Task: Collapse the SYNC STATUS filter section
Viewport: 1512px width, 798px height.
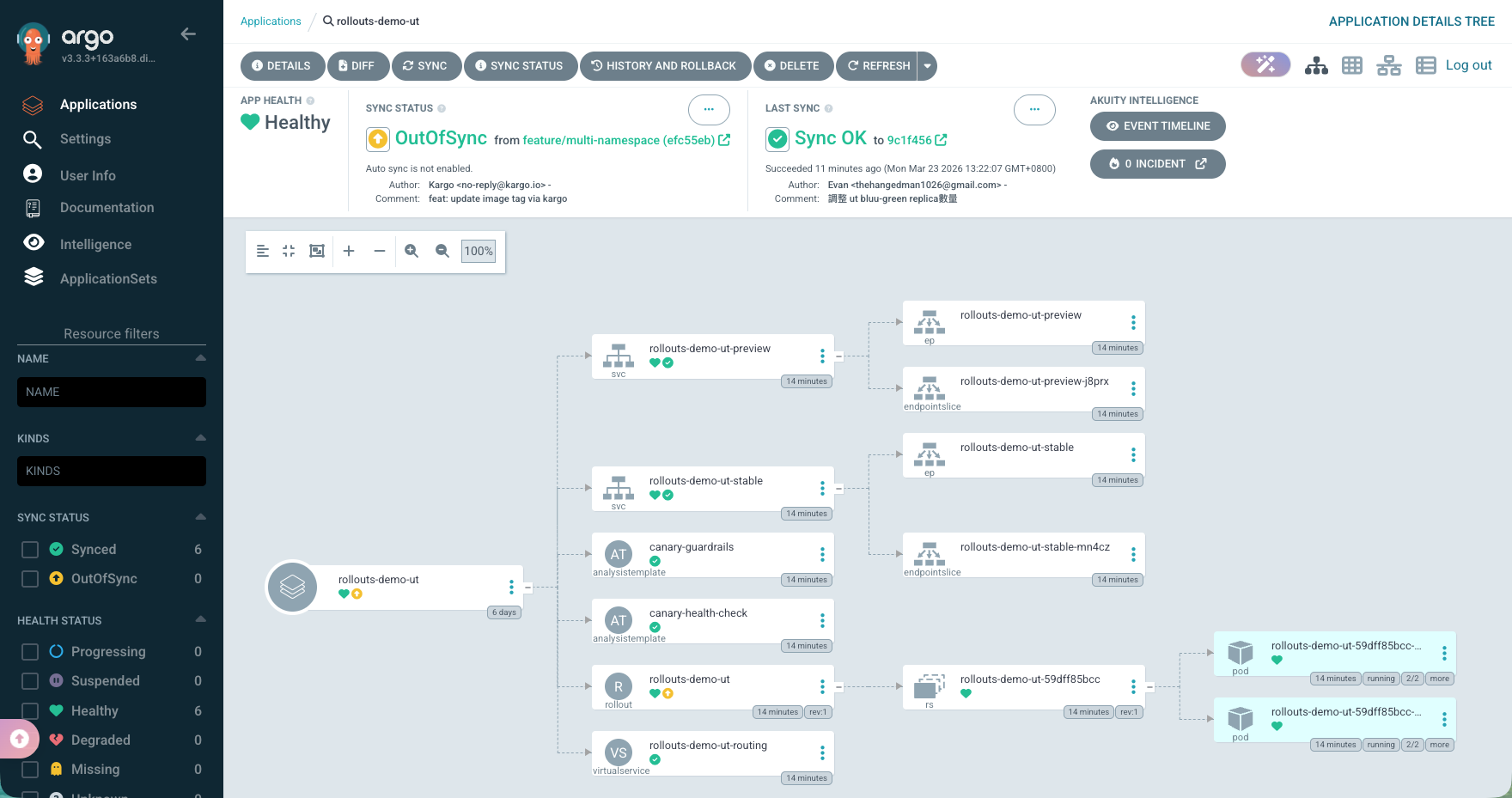Action: pyautogui.click(x=200, y=517)
